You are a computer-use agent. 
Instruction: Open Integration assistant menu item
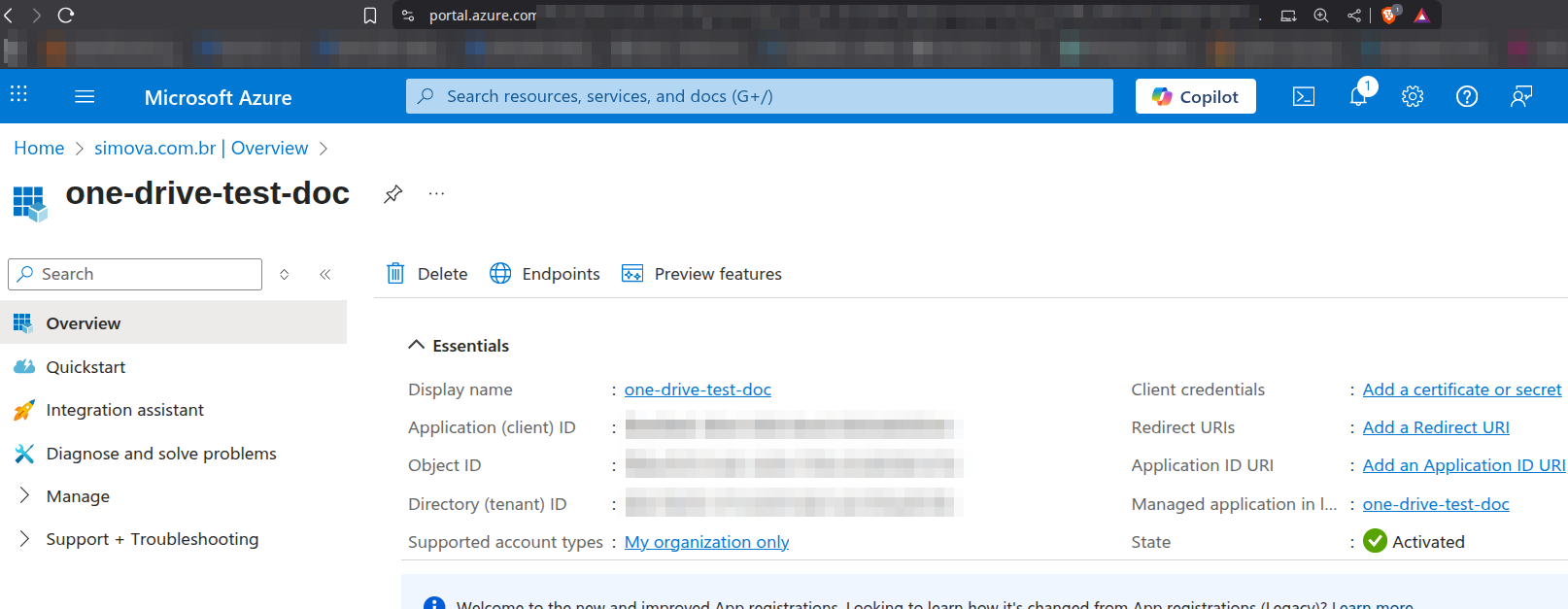click(x=124, y=410)
